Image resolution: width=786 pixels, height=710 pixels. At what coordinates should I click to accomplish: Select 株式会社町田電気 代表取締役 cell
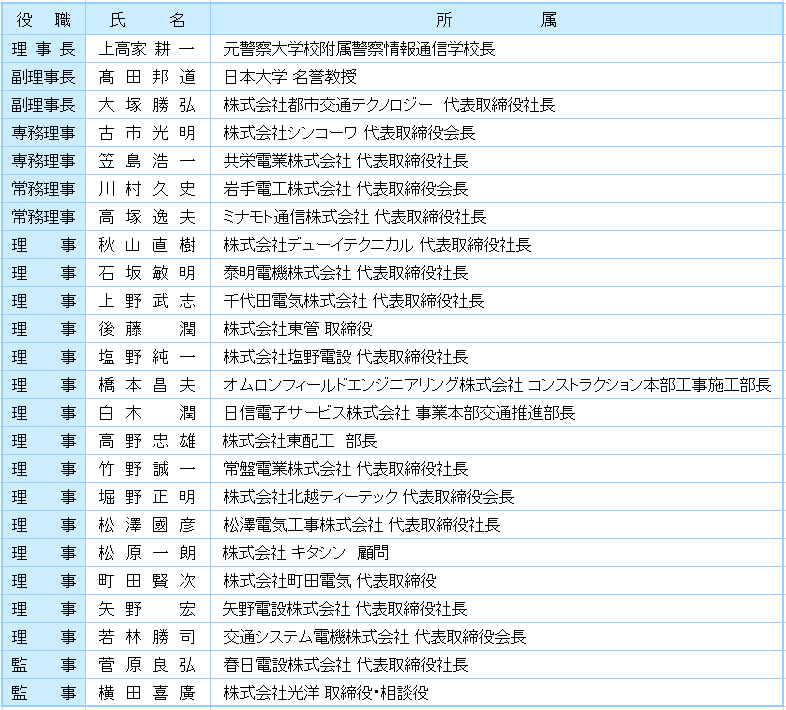coord(497,582)
